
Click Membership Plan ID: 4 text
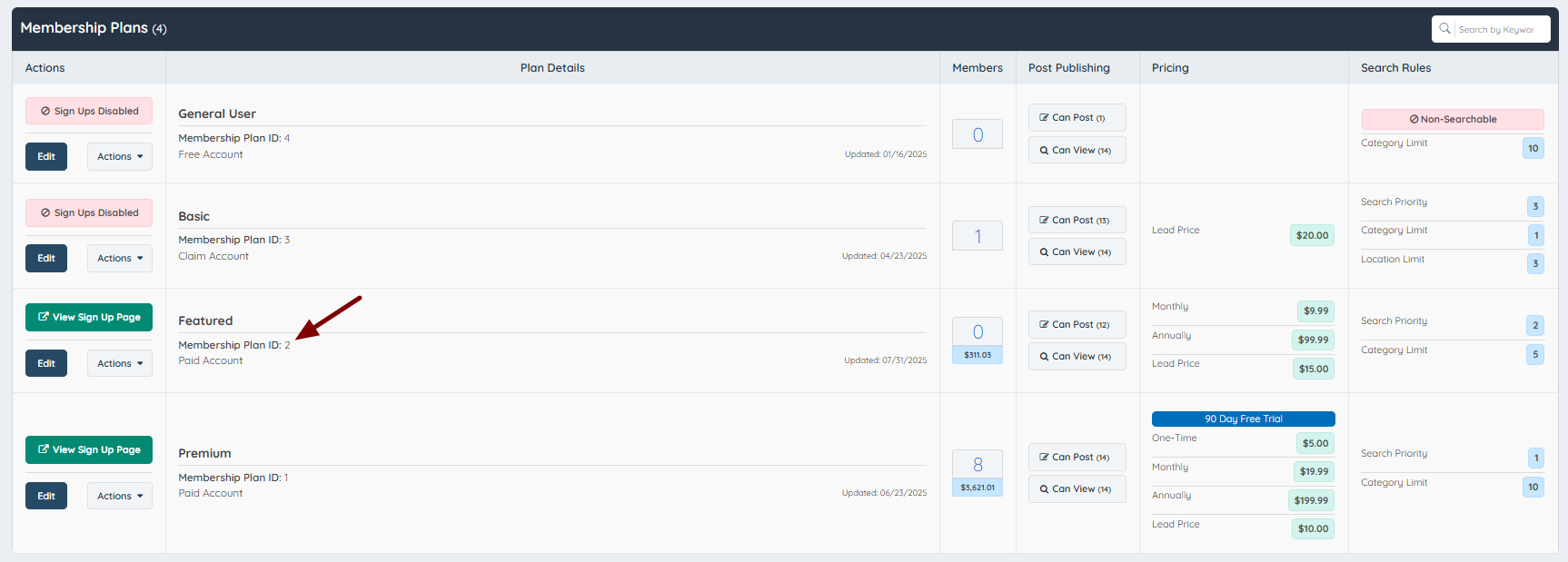(234, 138)
